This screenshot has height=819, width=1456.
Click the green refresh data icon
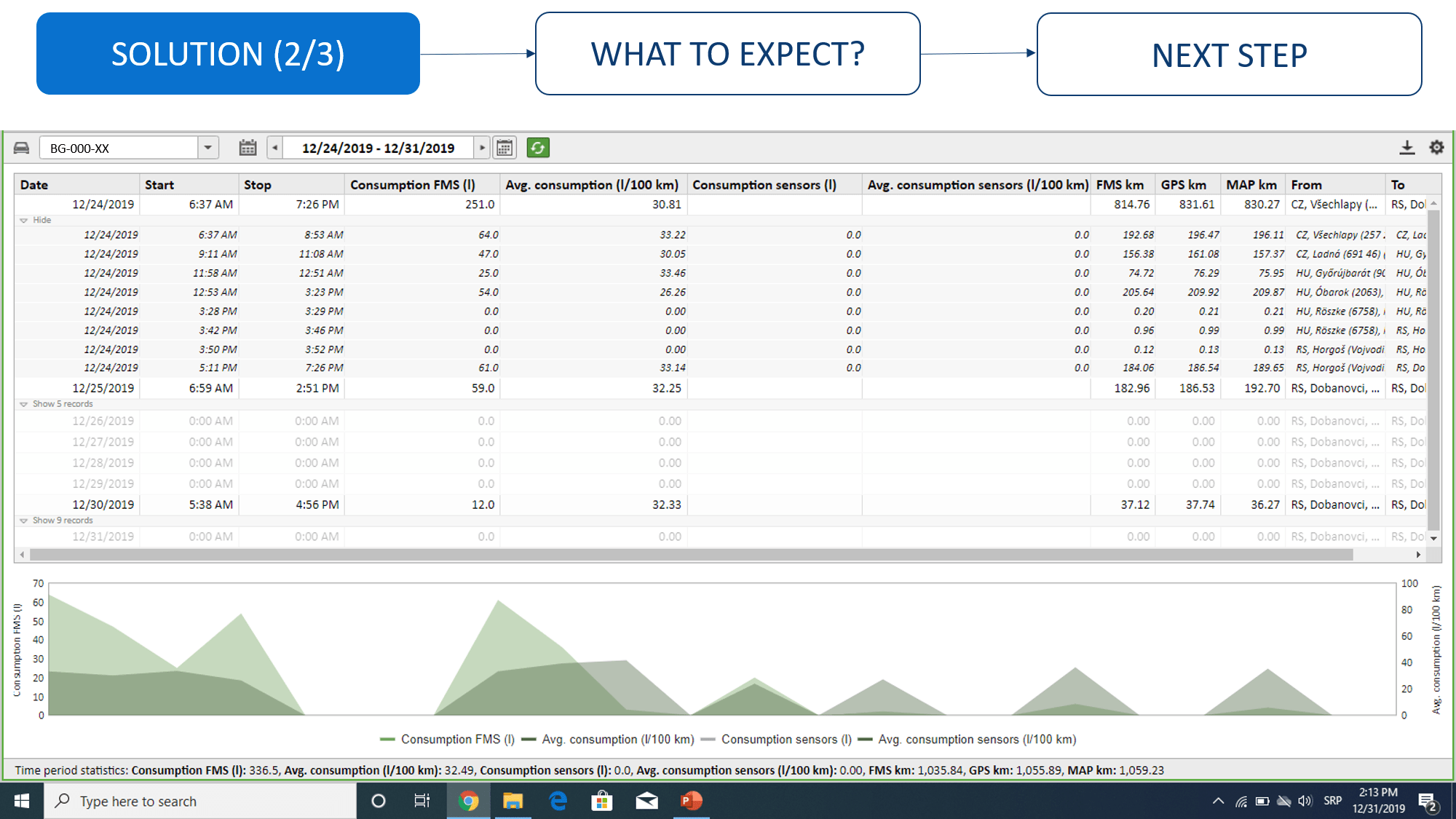click(537, 148)
